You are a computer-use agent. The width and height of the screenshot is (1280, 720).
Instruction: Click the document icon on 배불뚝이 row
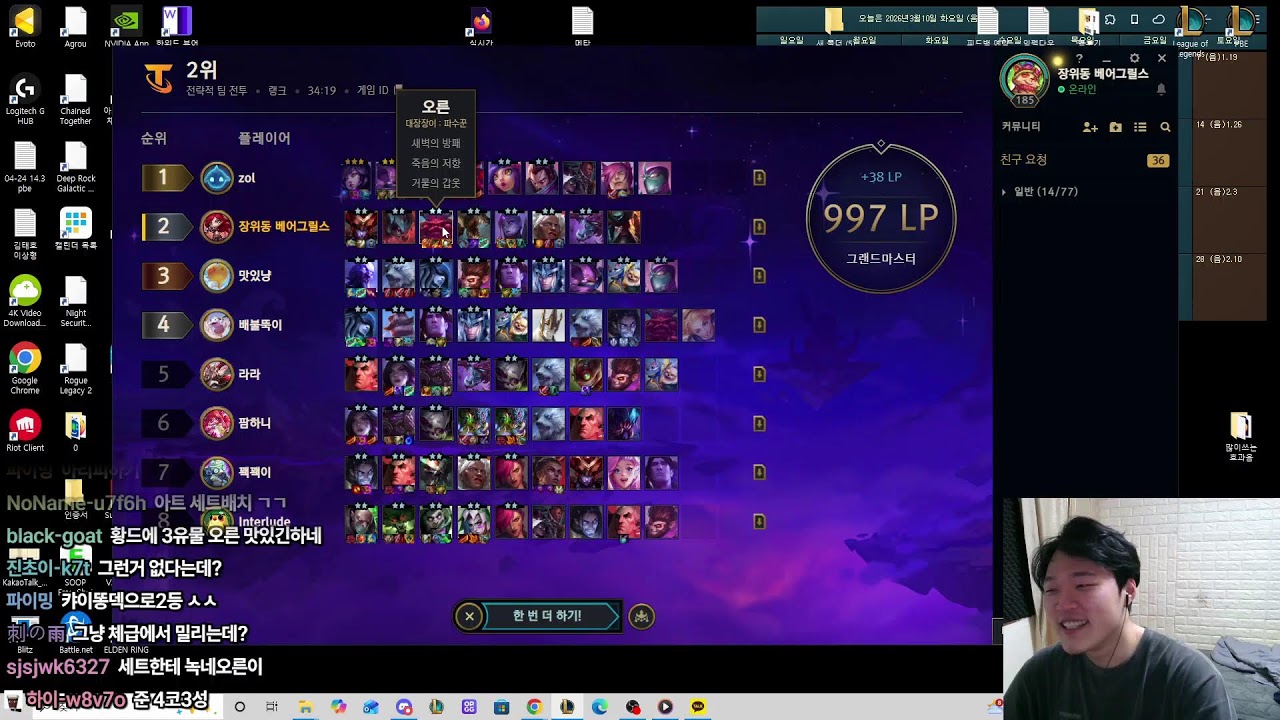pyautogui.click(x=759, y=325)
